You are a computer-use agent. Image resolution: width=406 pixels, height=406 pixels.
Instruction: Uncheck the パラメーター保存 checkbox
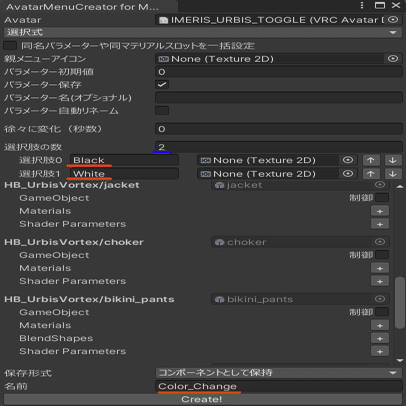click(x=162, y=84)
